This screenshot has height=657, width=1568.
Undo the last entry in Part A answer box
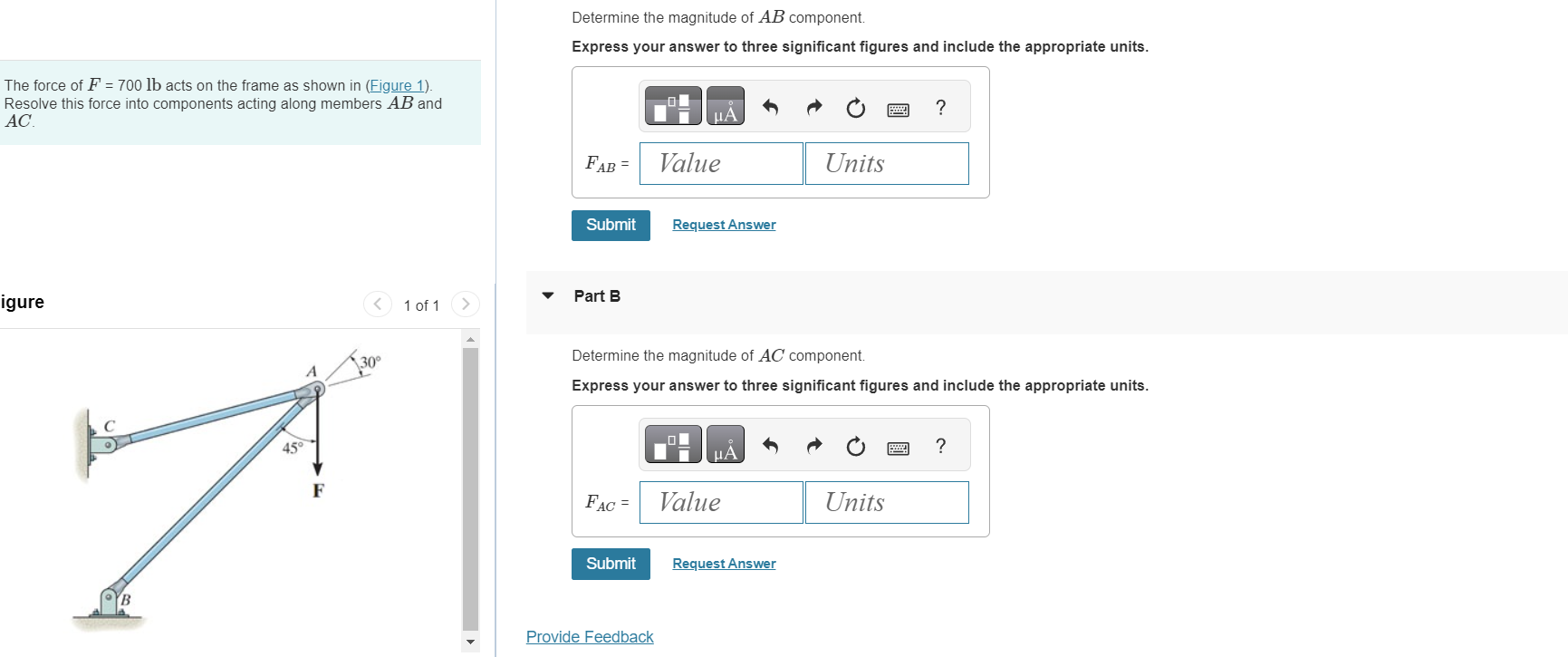click(x=769, y=106)
